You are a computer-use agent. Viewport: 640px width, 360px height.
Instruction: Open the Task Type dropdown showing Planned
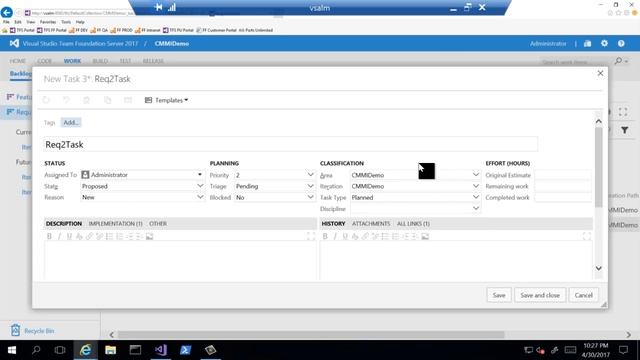(x=476, y=197)
